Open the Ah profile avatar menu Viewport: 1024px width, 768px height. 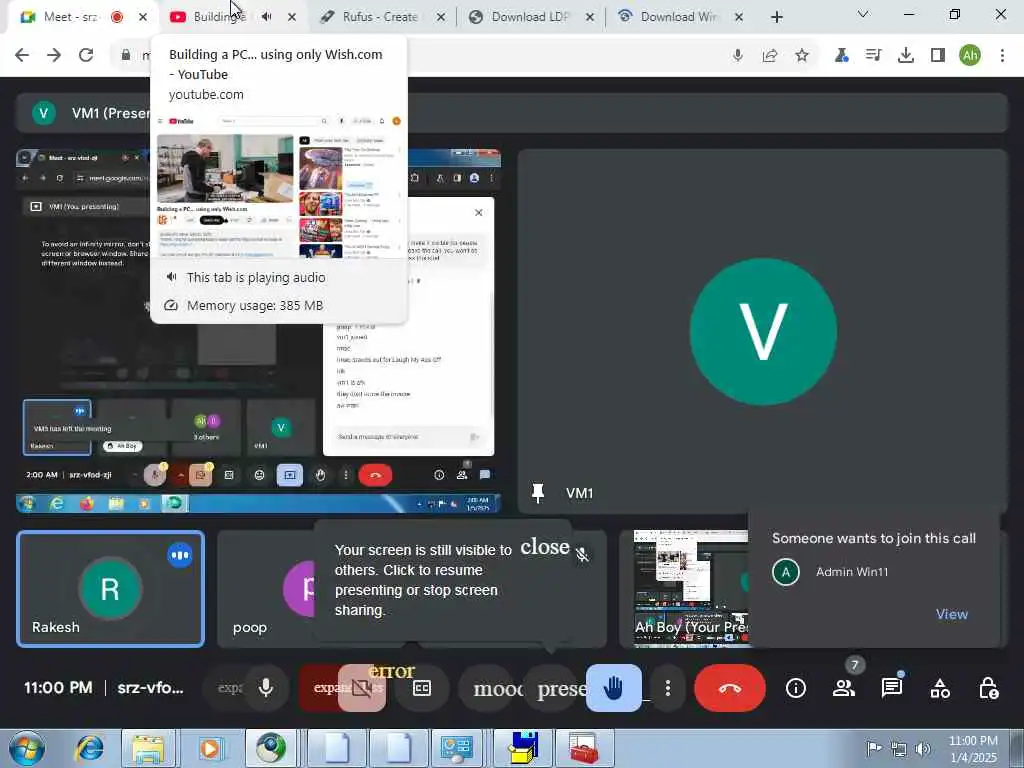click(970, 56)
